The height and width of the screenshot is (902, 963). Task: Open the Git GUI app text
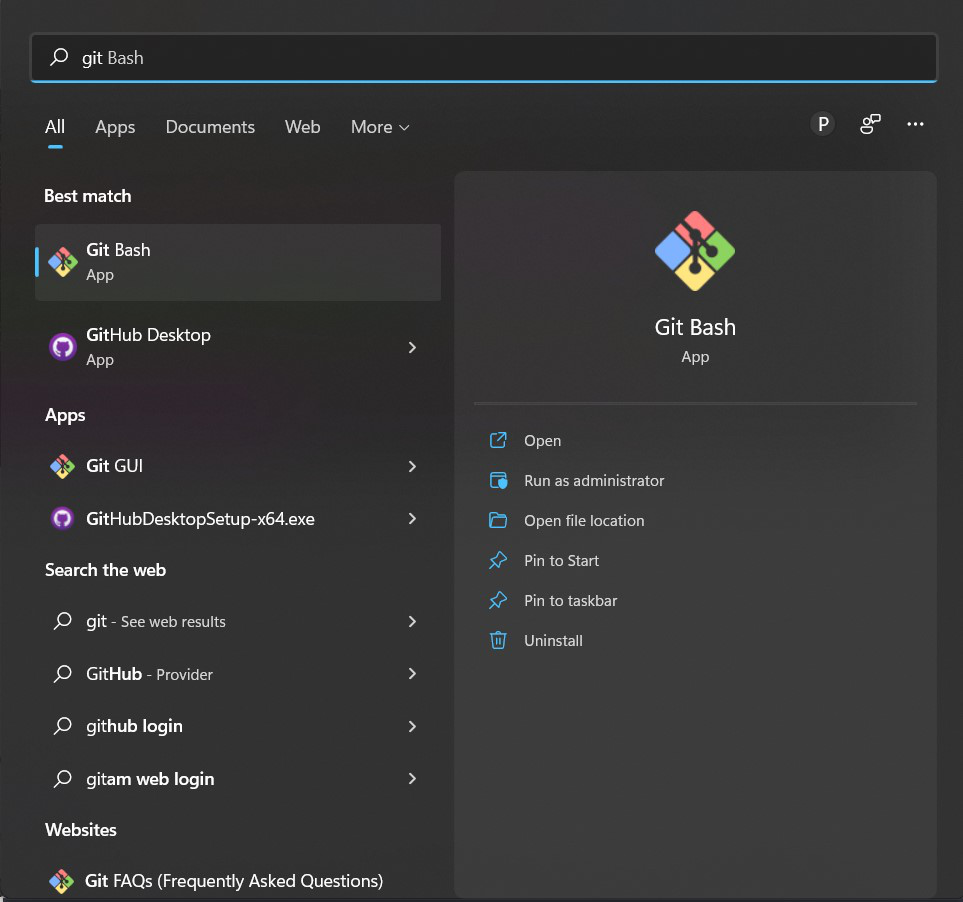(x=114, y=466)
